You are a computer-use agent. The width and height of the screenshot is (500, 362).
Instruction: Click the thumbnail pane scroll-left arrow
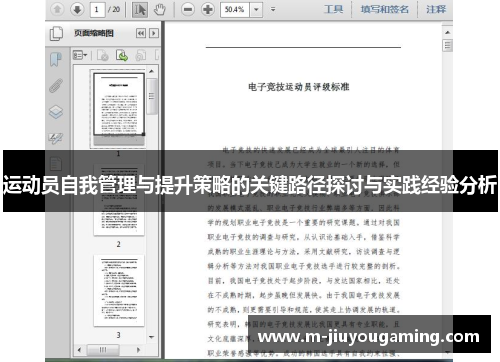tap(79, 350)
